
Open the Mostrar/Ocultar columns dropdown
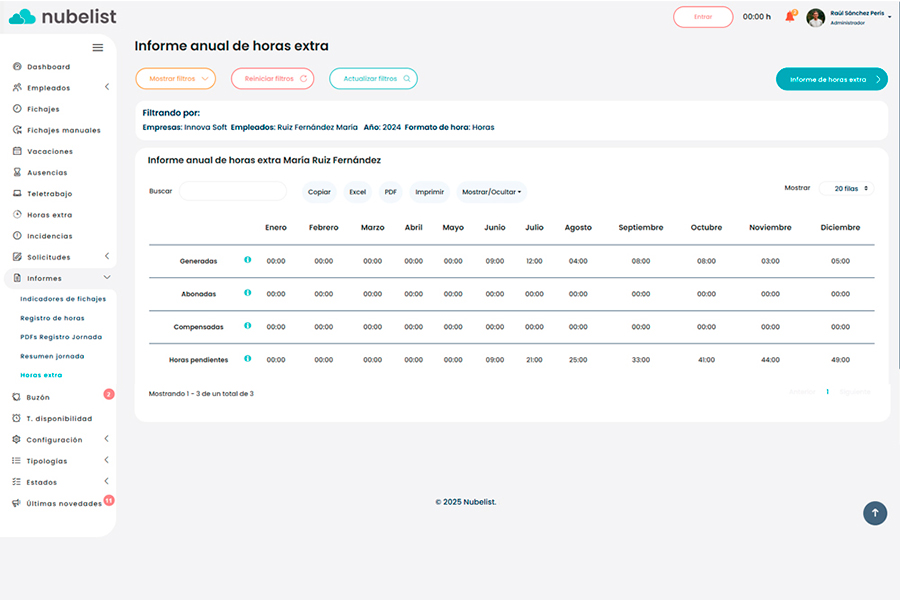(x=491, y=191)
